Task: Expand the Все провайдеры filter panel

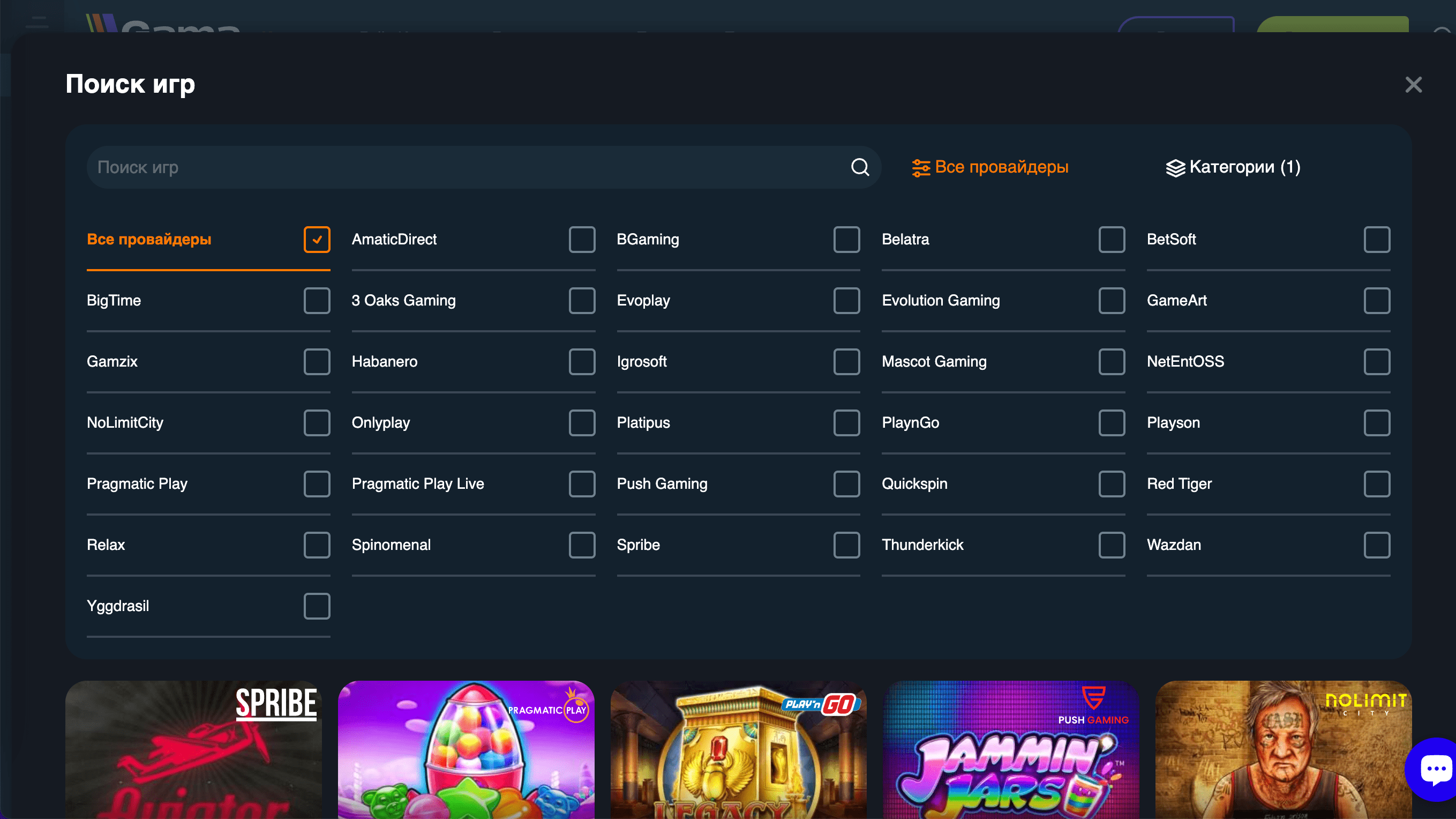Action: click(x=990, y=167)
